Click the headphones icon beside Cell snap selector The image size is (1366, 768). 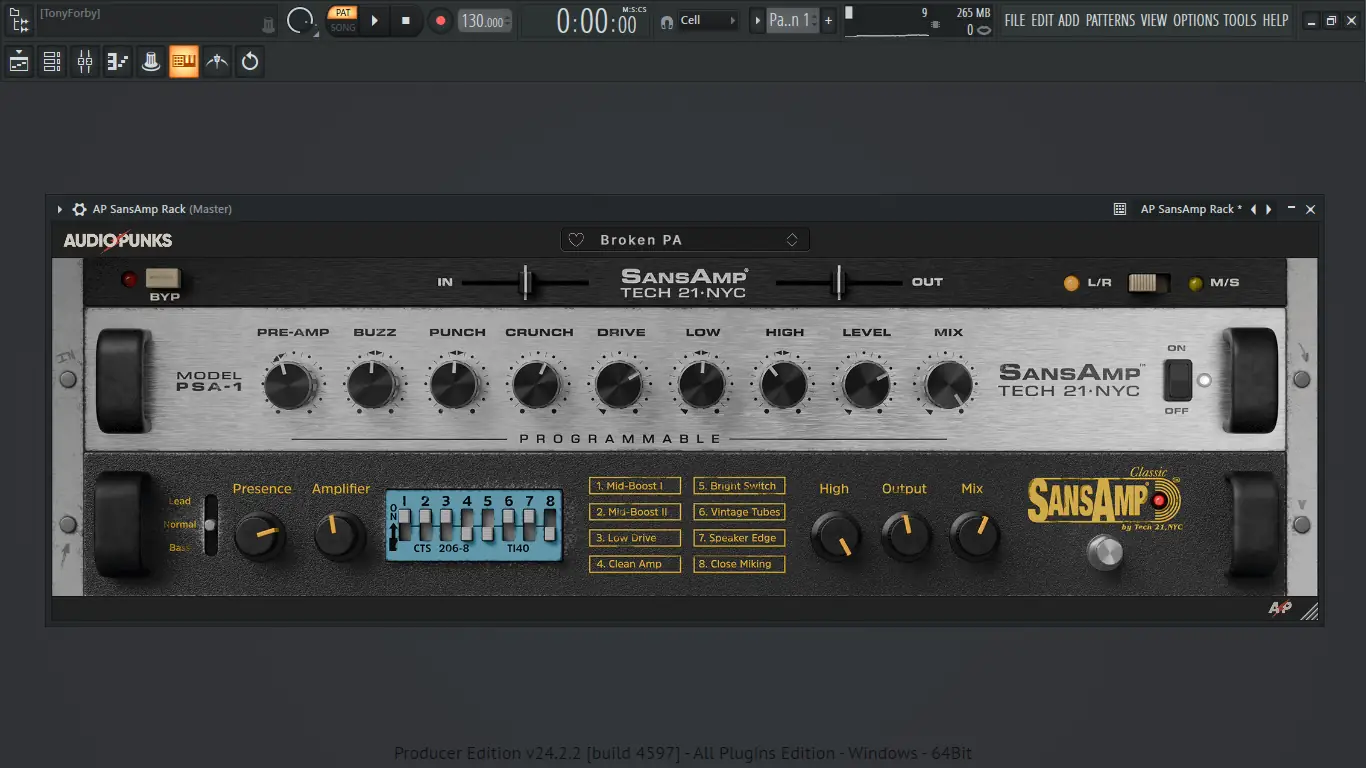pos(667,21)
